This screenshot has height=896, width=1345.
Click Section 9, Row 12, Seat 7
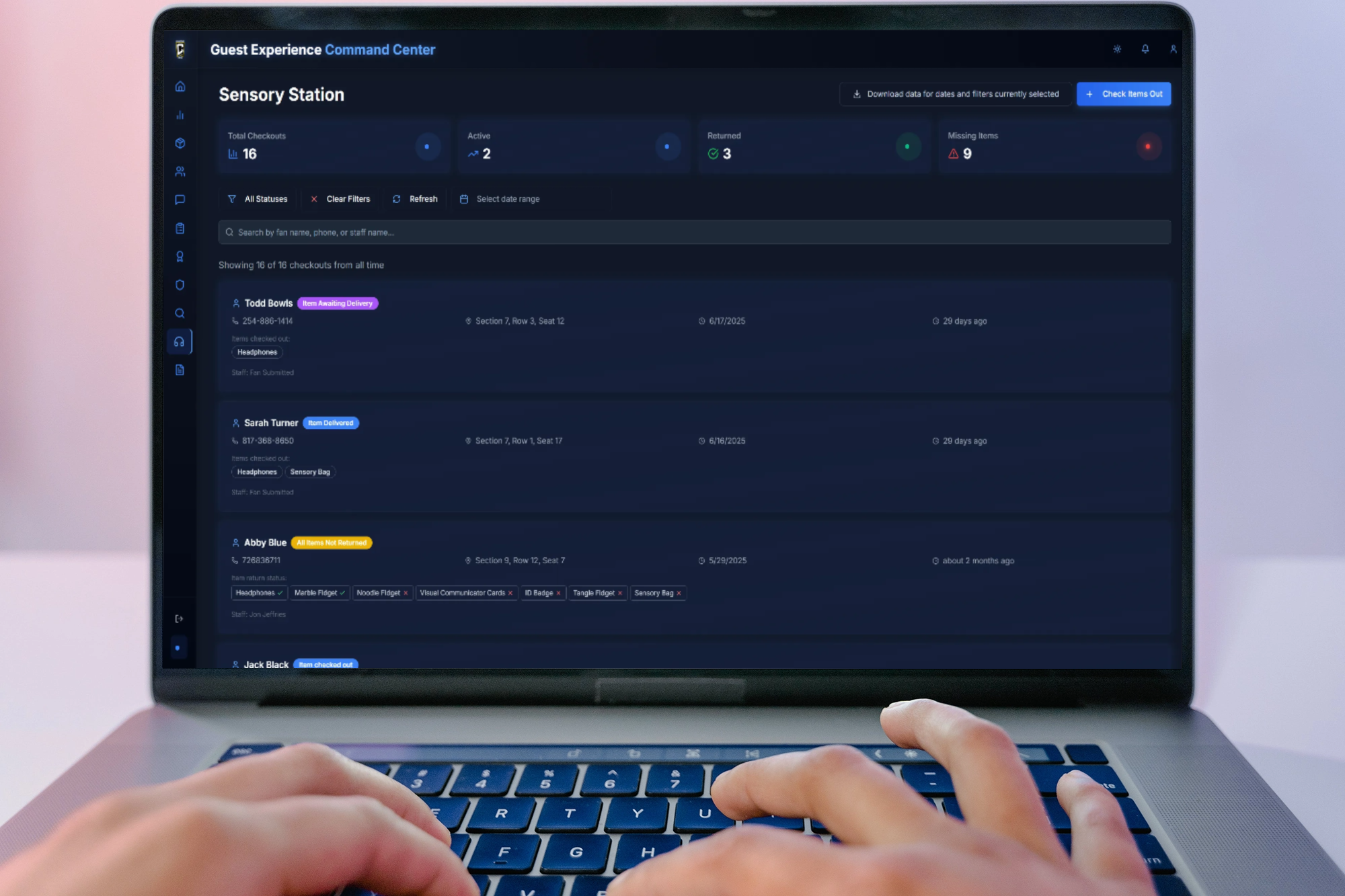pyautogui.click(x=520, y=561)
